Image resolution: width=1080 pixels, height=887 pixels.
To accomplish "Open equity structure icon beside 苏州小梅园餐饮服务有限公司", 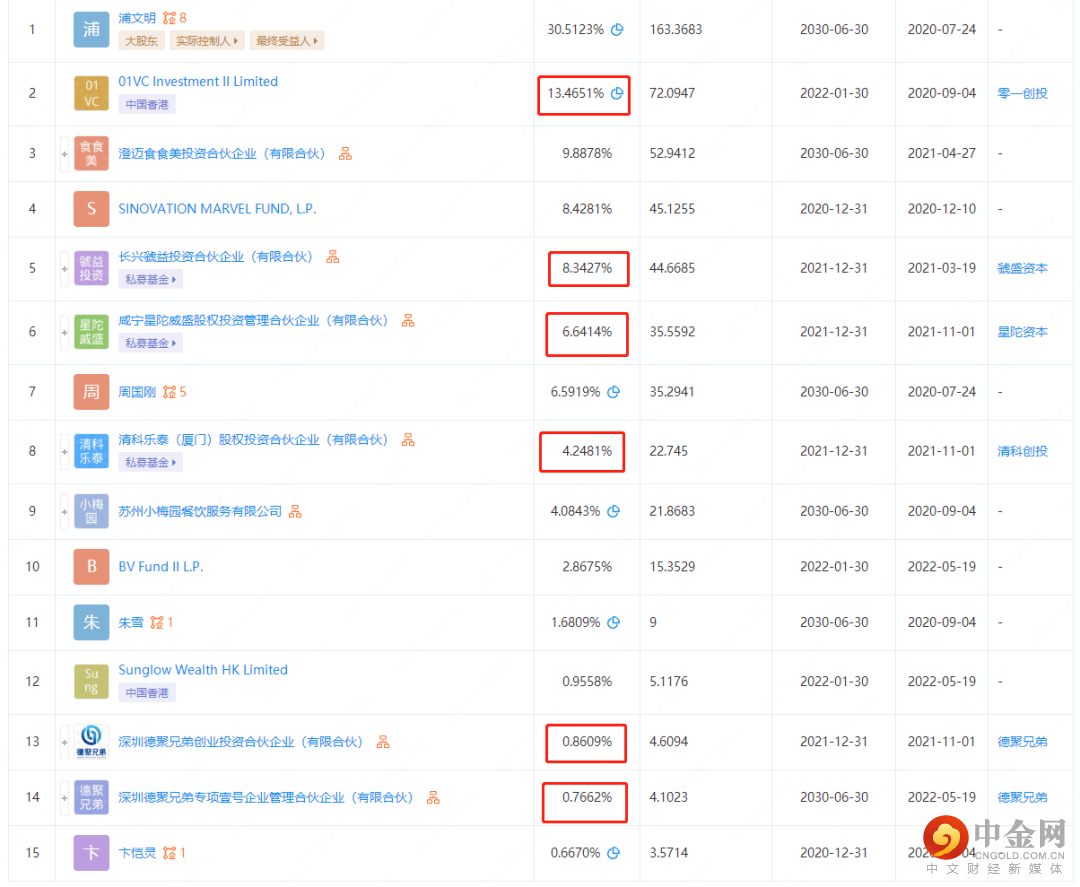I will [x=295, y=512].
